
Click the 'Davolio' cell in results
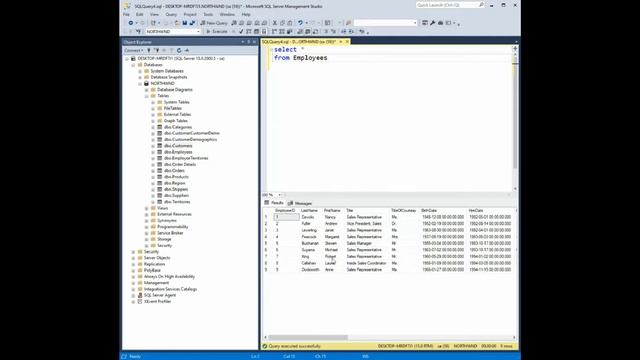tap(308, 217)
